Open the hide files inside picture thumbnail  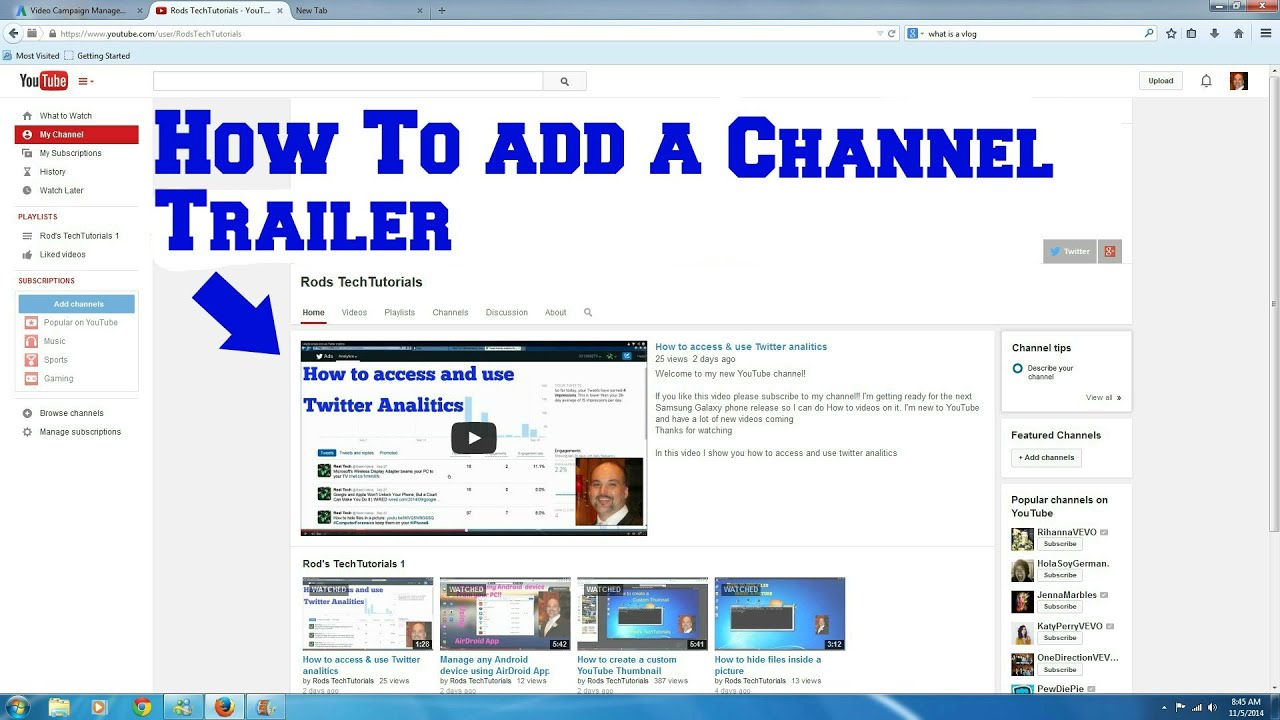pos(779,614)
